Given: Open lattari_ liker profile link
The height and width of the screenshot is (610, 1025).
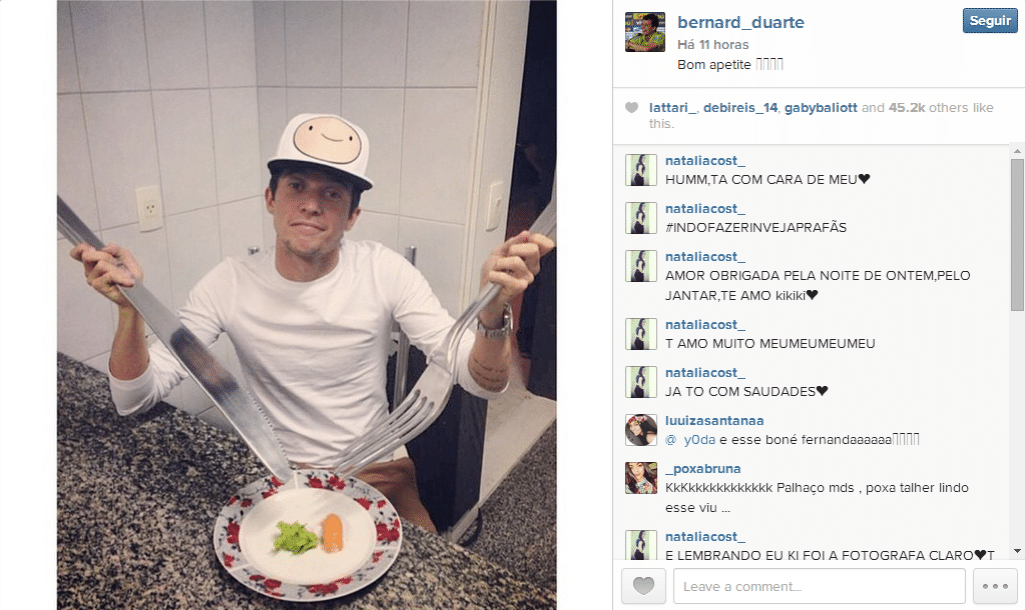Looking at the screenshot, I should [673, 108].
